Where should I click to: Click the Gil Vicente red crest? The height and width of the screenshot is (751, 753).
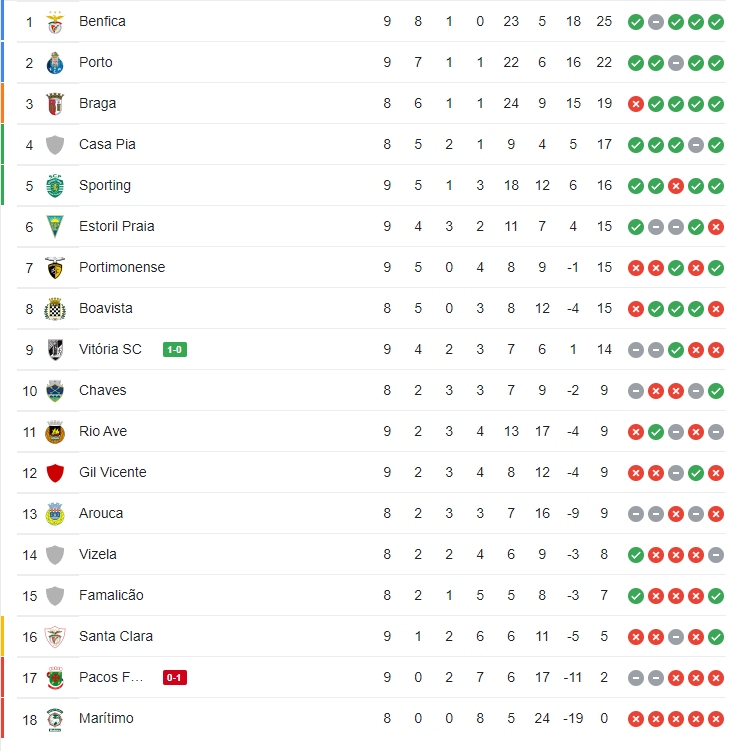55,472
